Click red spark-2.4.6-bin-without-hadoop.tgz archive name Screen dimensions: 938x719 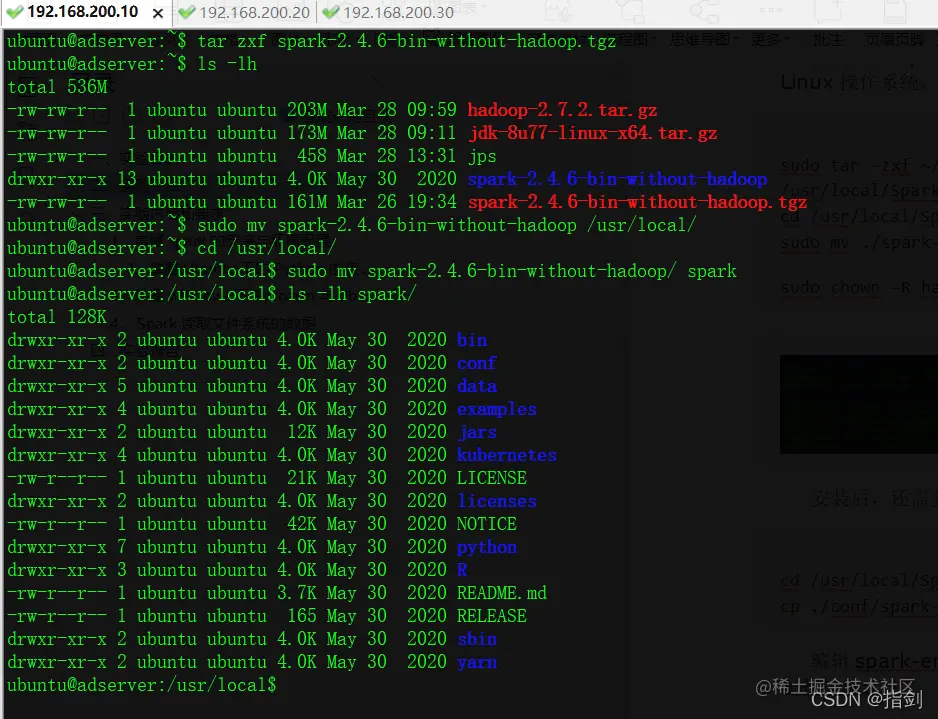[637, 202]
